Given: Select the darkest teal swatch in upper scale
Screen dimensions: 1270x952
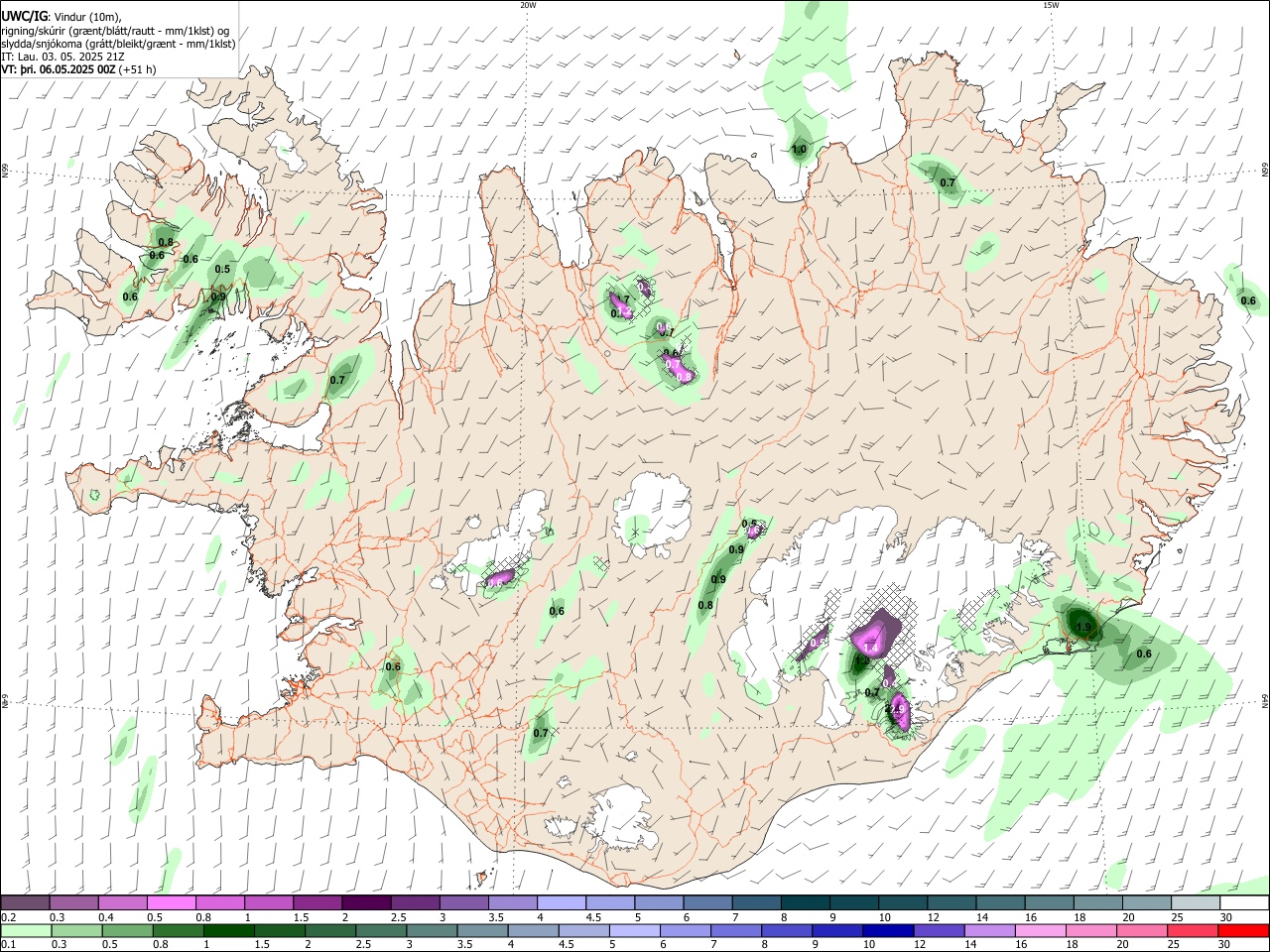Looking at the screenshot, I should pos(806,902).
